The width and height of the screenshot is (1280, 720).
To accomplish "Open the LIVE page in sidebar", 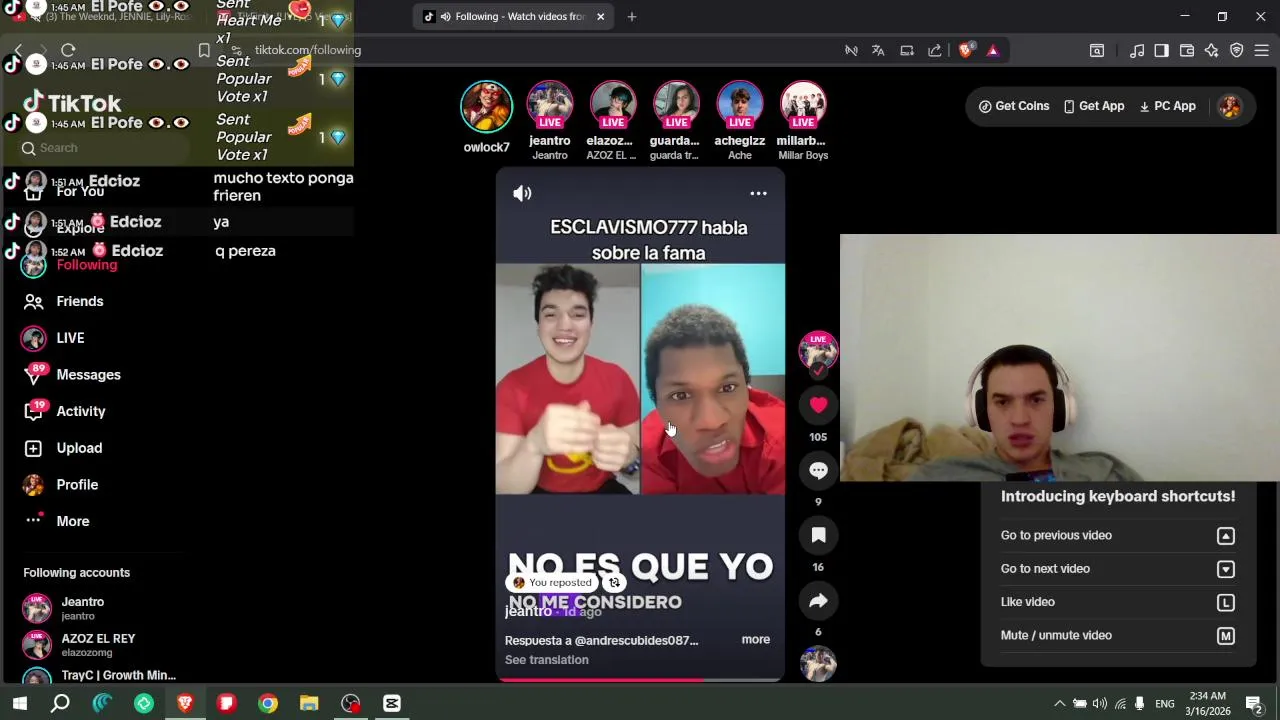I will [70, 338].
